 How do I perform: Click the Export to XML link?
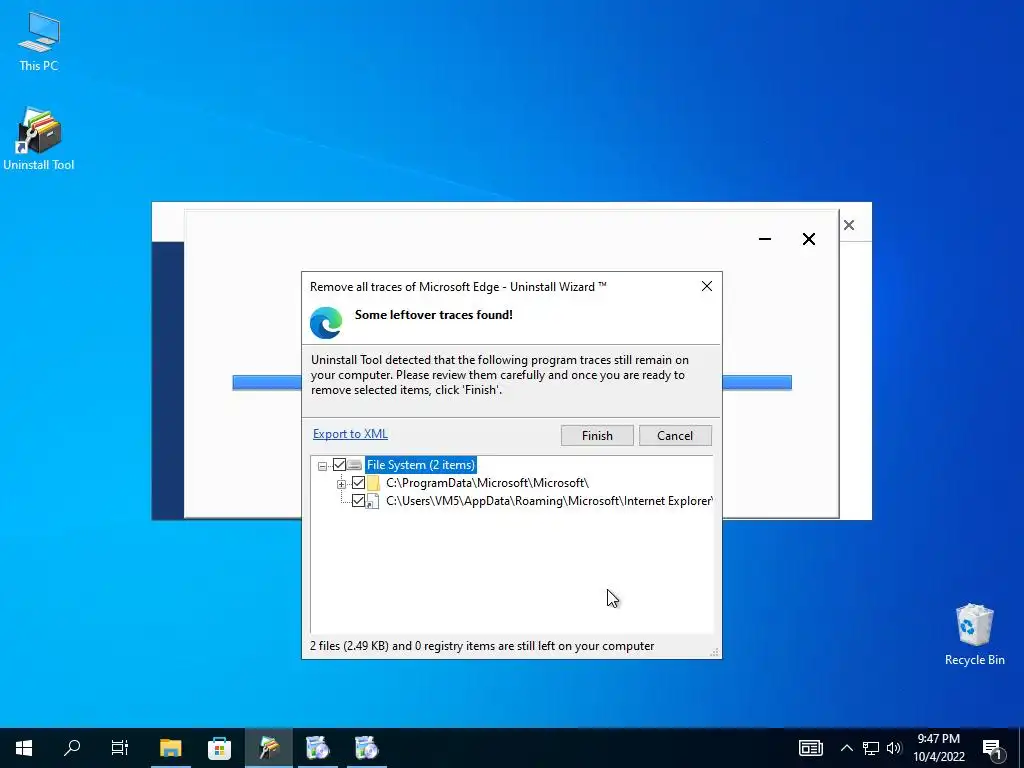350,434
